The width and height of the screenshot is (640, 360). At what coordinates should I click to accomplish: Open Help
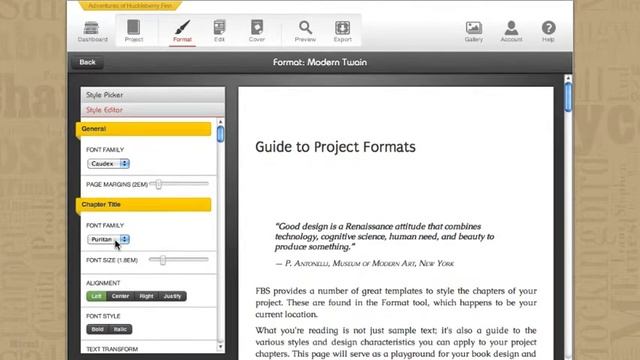pyautogui.click(x=548, y=31)
